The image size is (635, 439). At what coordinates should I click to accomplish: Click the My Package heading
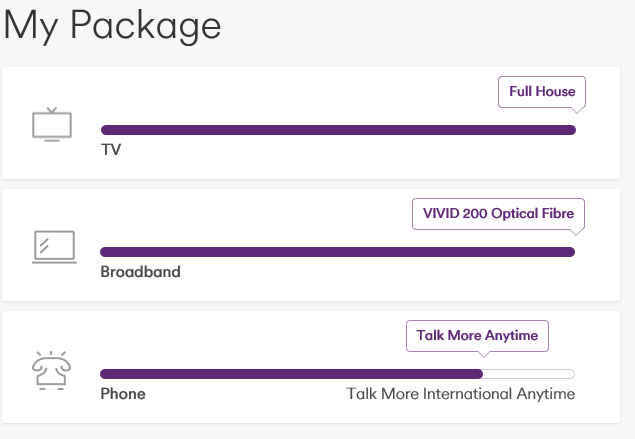[x=112, y=26]
